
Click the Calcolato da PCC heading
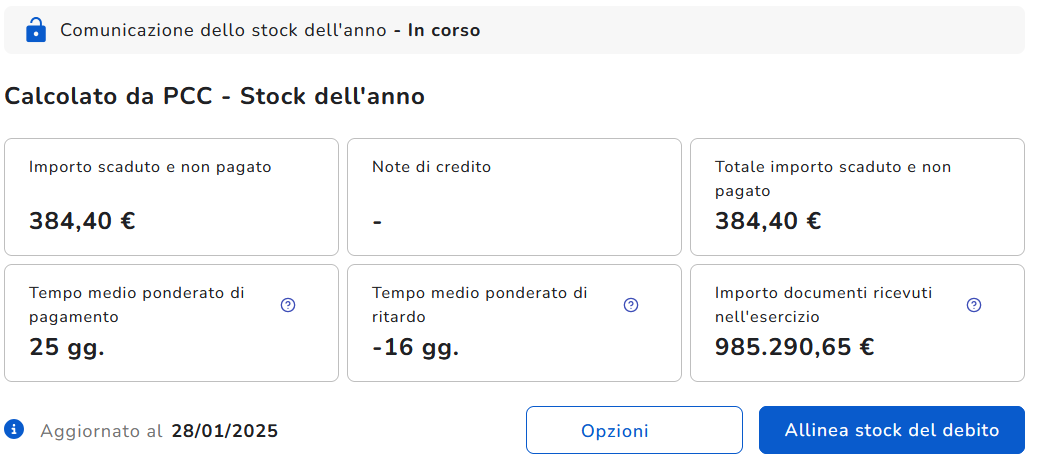coord(215,96)
